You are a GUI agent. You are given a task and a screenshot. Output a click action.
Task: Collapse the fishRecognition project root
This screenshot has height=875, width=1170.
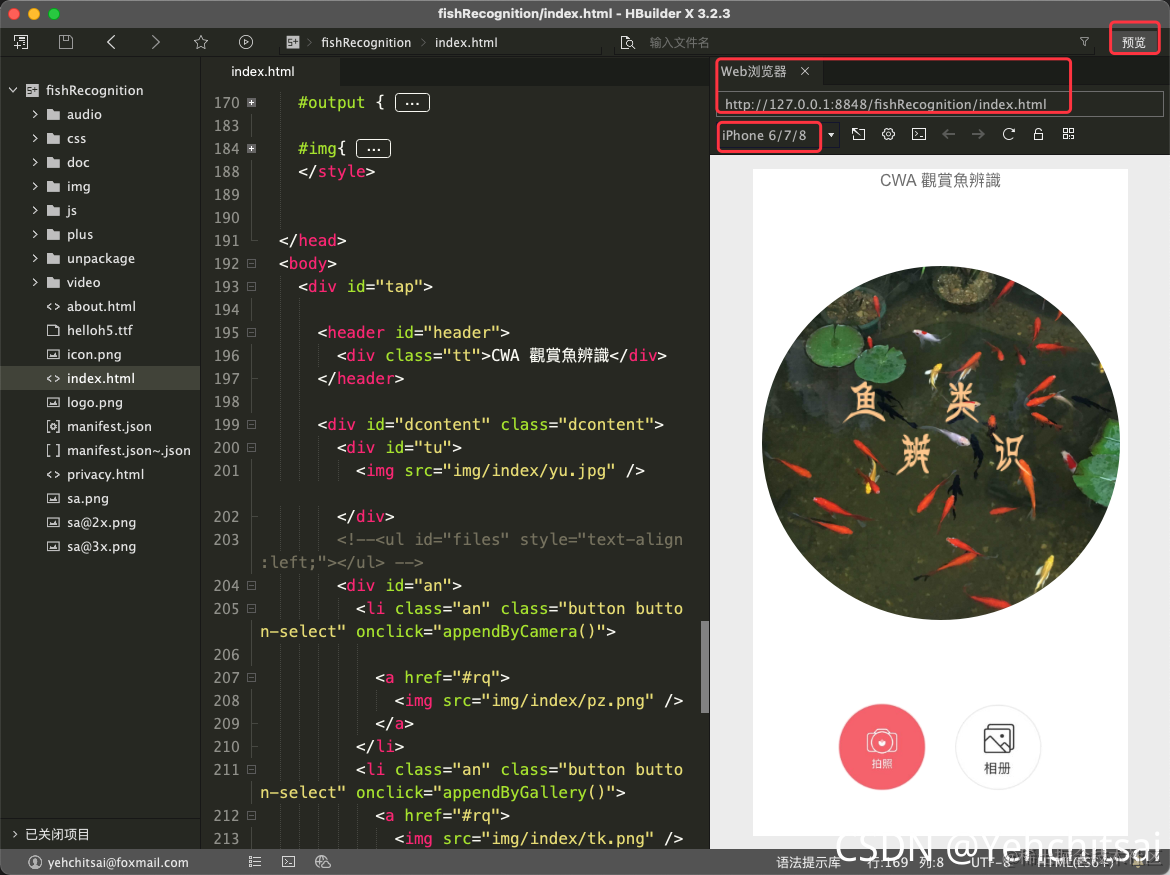(x=13, y=90)
